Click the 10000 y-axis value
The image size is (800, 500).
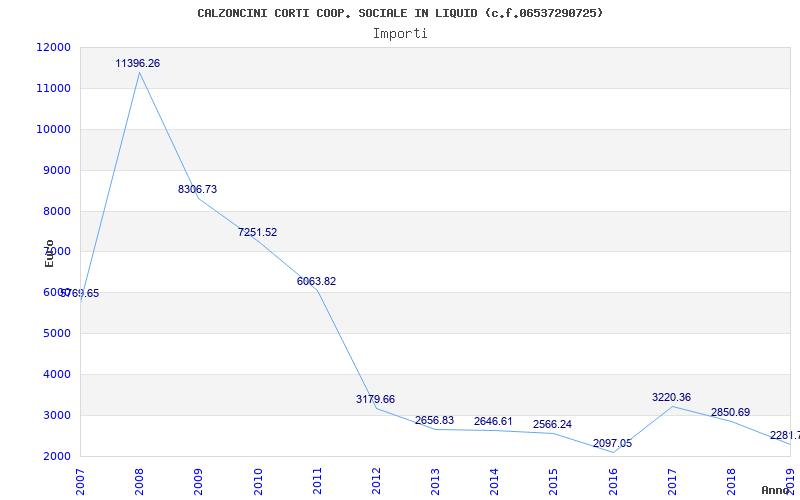[x=53, y=129]
